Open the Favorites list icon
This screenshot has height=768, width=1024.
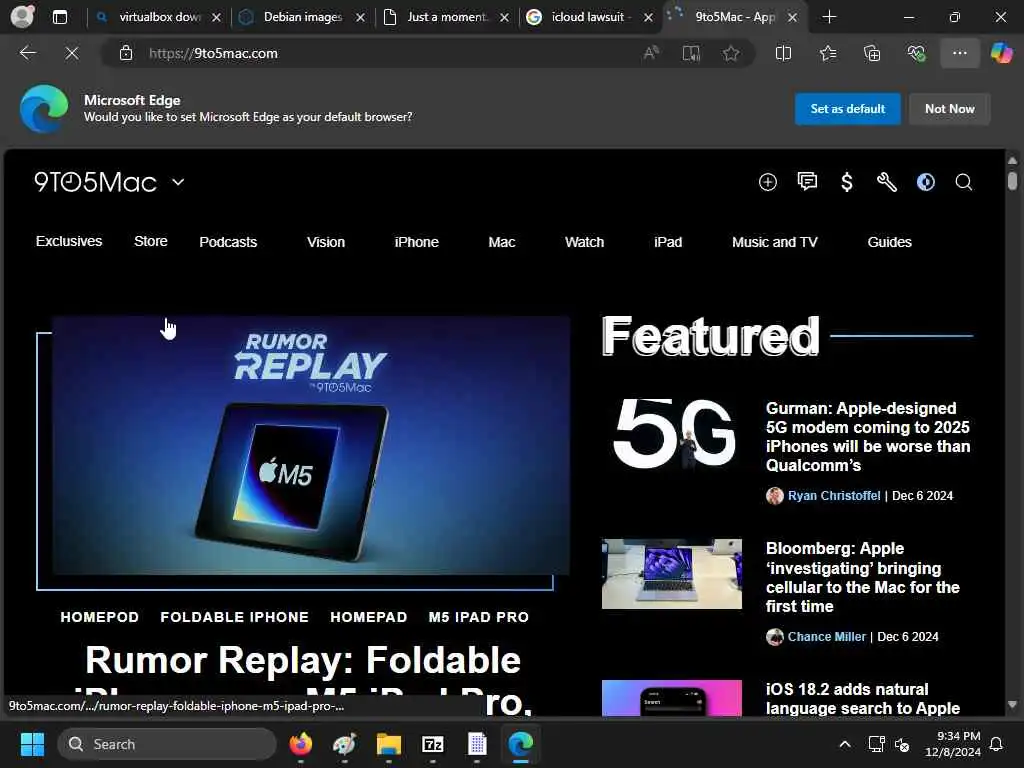pos(827,53)
